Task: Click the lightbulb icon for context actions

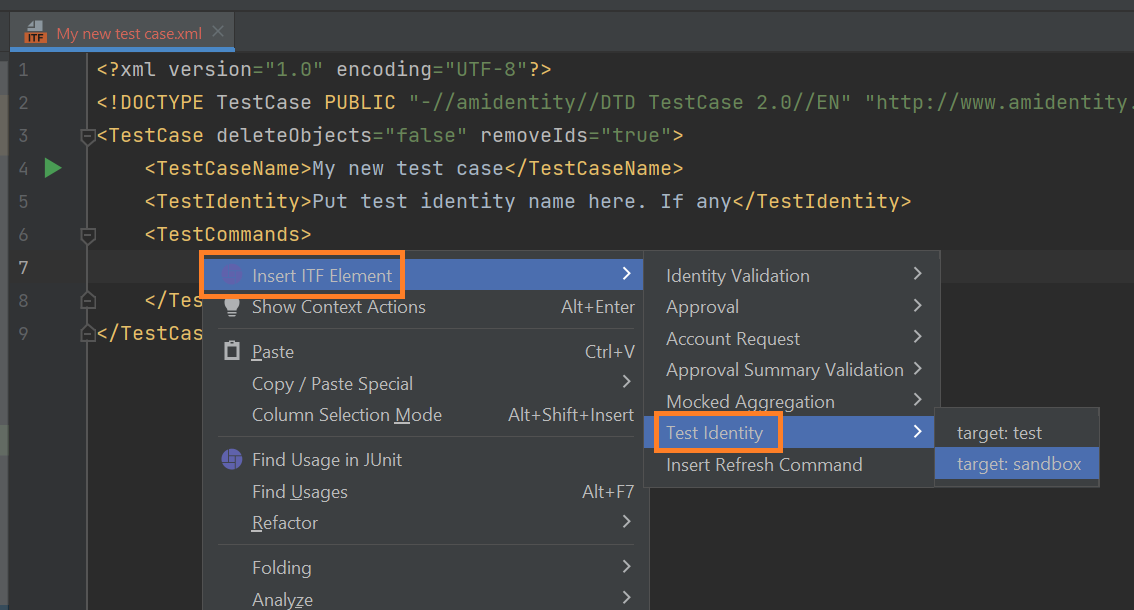Action: click(231, 307)
